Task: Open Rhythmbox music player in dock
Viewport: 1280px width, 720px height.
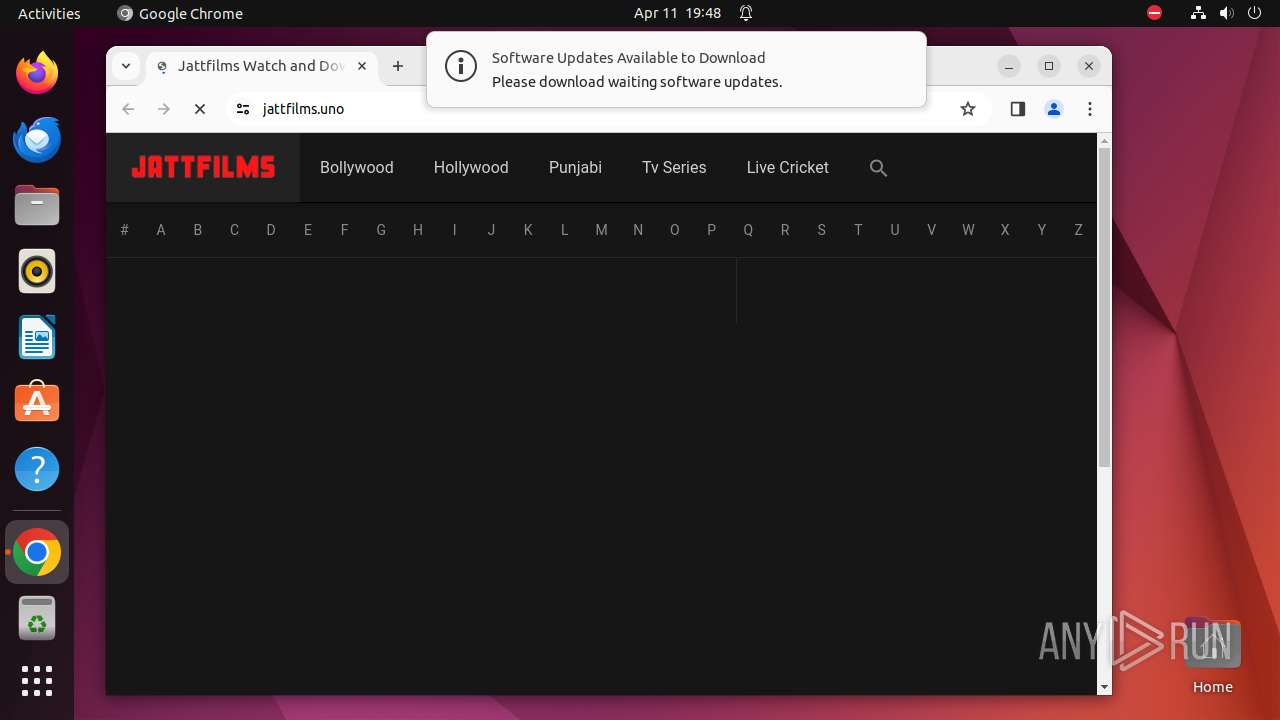Action: point(37,271)
